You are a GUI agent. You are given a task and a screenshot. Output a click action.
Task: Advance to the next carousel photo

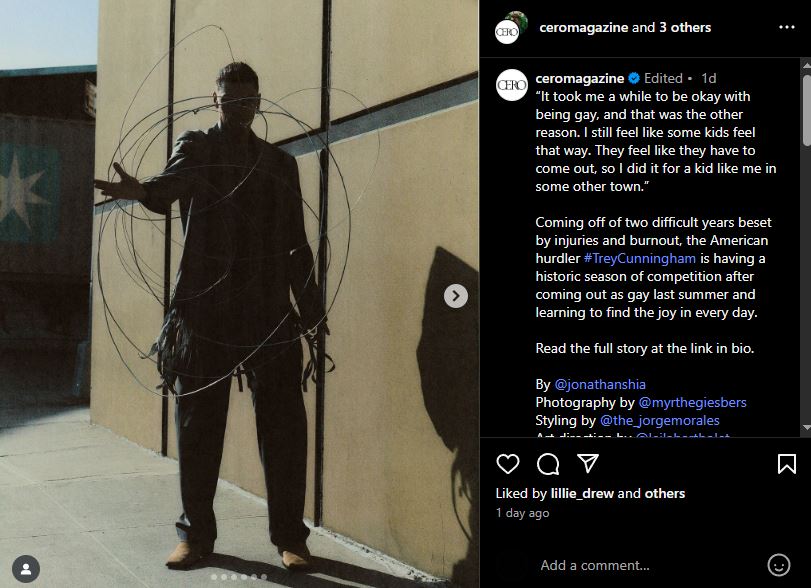(x=456, y=296)
